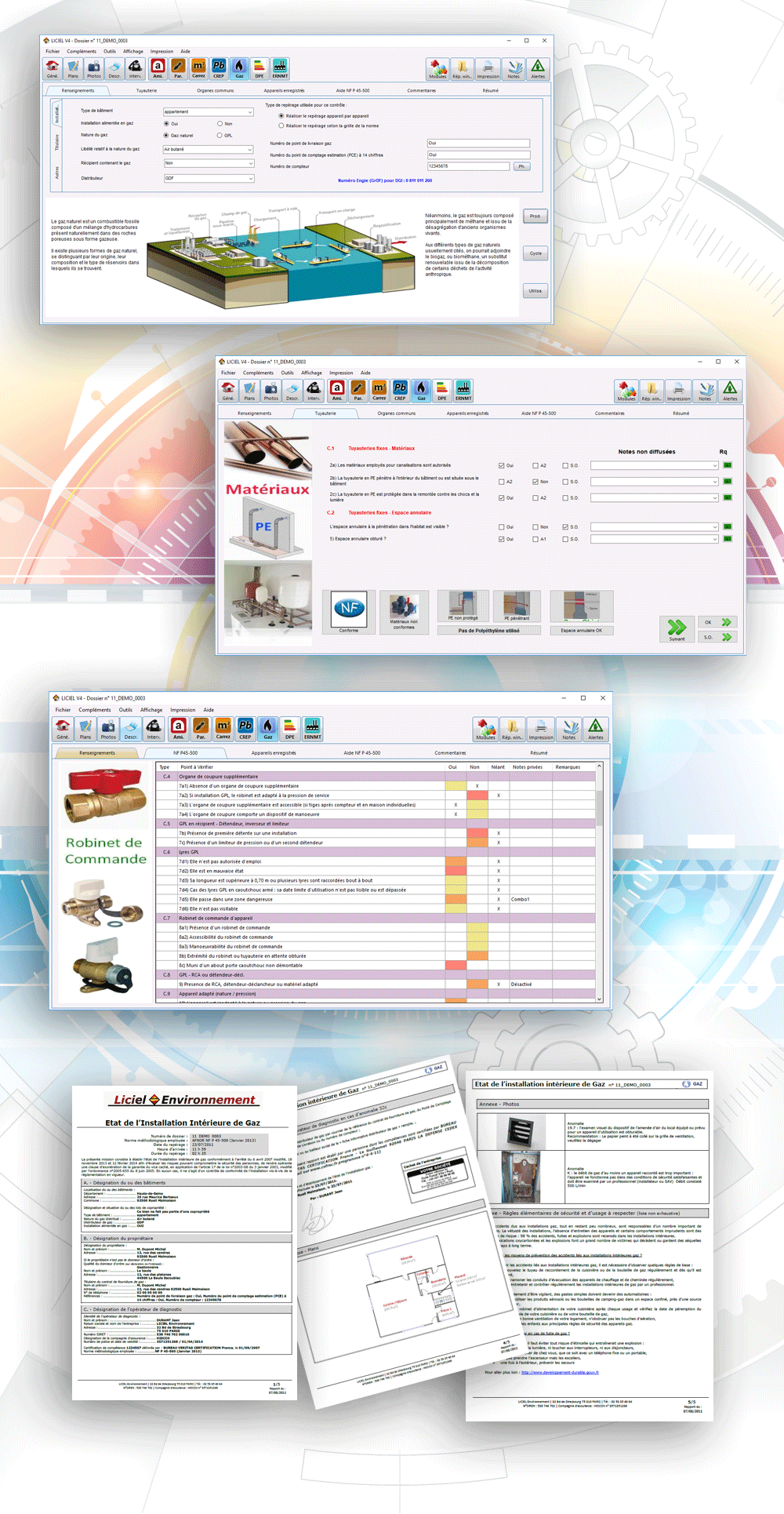Image resolution: width=784 pixels, height=1514 pixels.
Task: Click the Suivant button
Action: pos(677,628)
